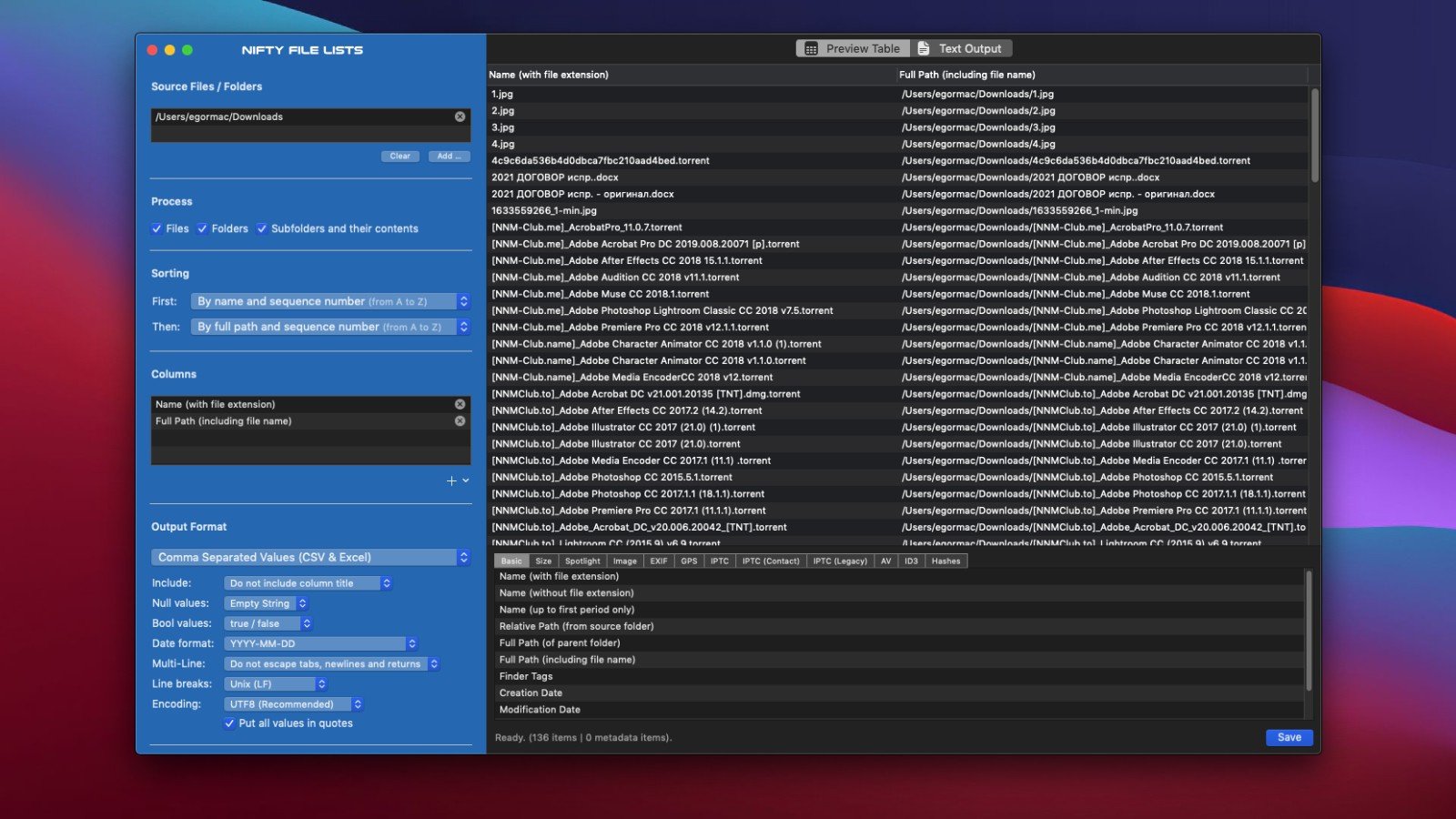
Task: Click the plus icon to add a column
Action: [x=451, y=480]
